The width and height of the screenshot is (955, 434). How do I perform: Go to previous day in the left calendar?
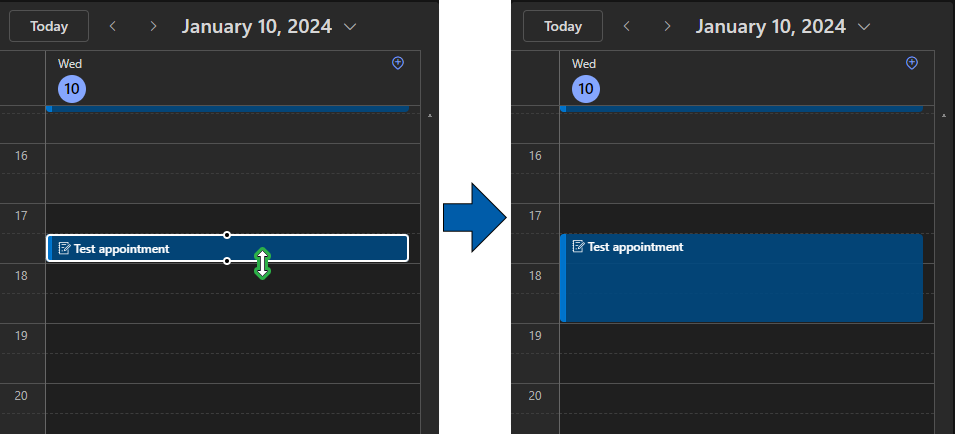pyautogui.click(x=112, y=26)
